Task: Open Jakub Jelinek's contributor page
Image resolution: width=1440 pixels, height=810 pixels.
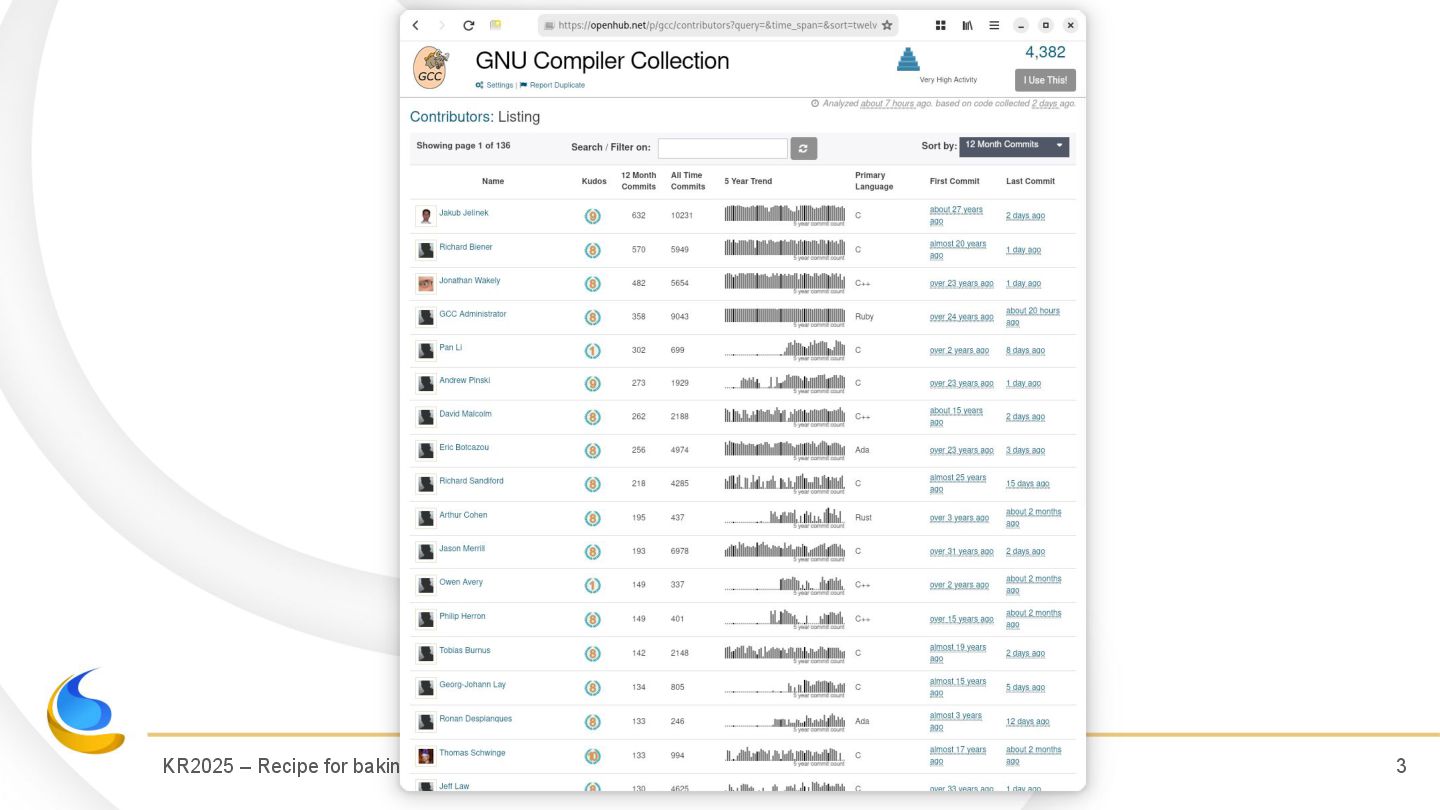Action: click(x=464, y=213)
